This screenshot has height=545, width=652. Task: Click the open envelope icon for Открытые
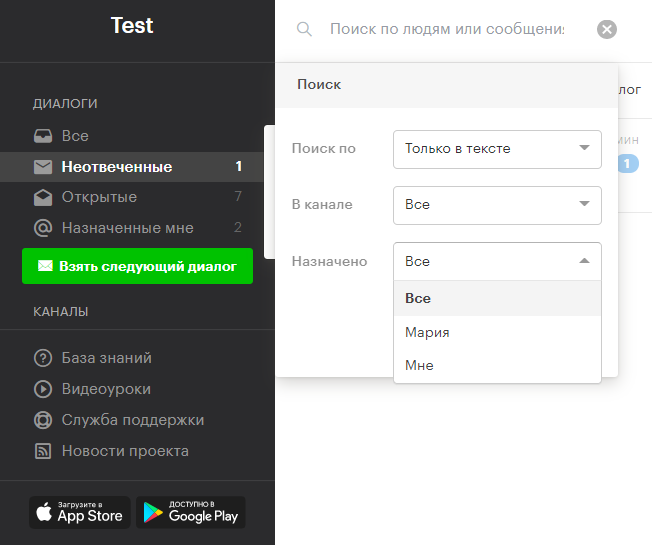point(43,197)
